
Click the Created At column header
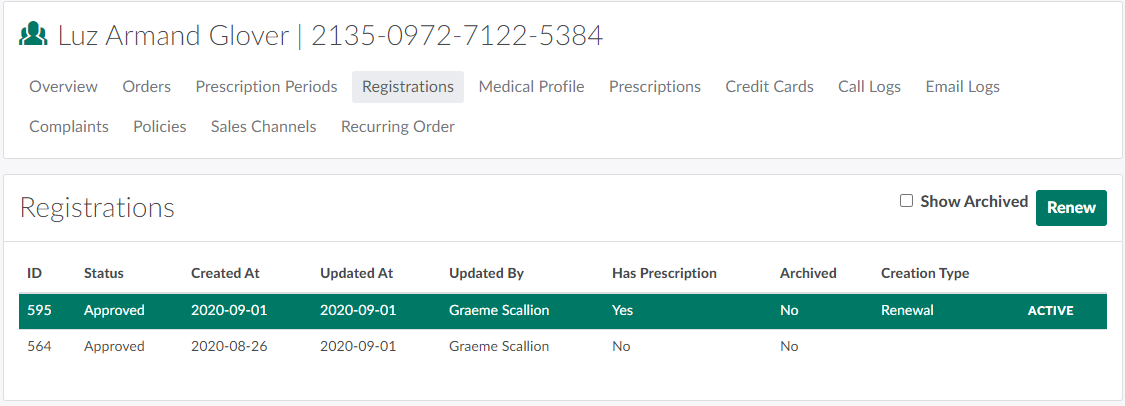229,273
